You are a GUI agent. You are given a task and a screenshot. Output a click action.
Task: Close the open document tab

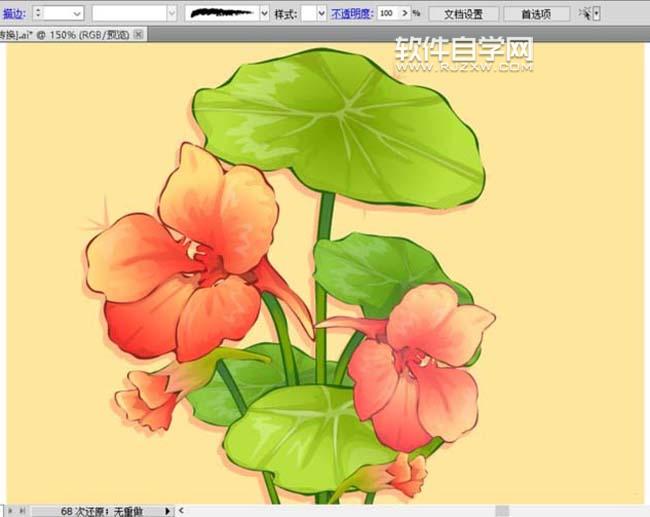pyautogui.click(x=138, y=34)
